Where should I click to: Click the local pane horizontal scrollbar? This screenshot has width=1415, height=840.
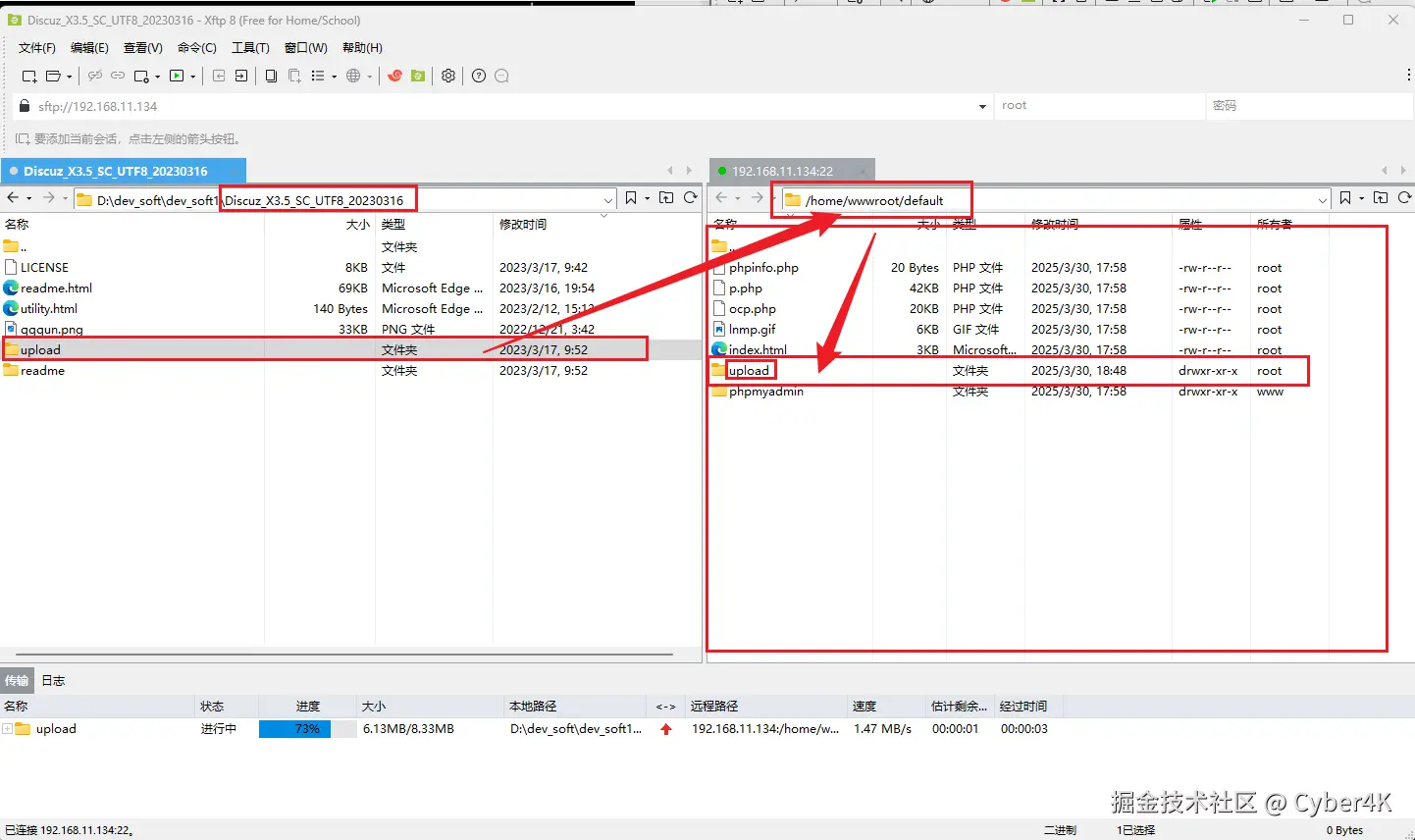click(x=343, y=654)
